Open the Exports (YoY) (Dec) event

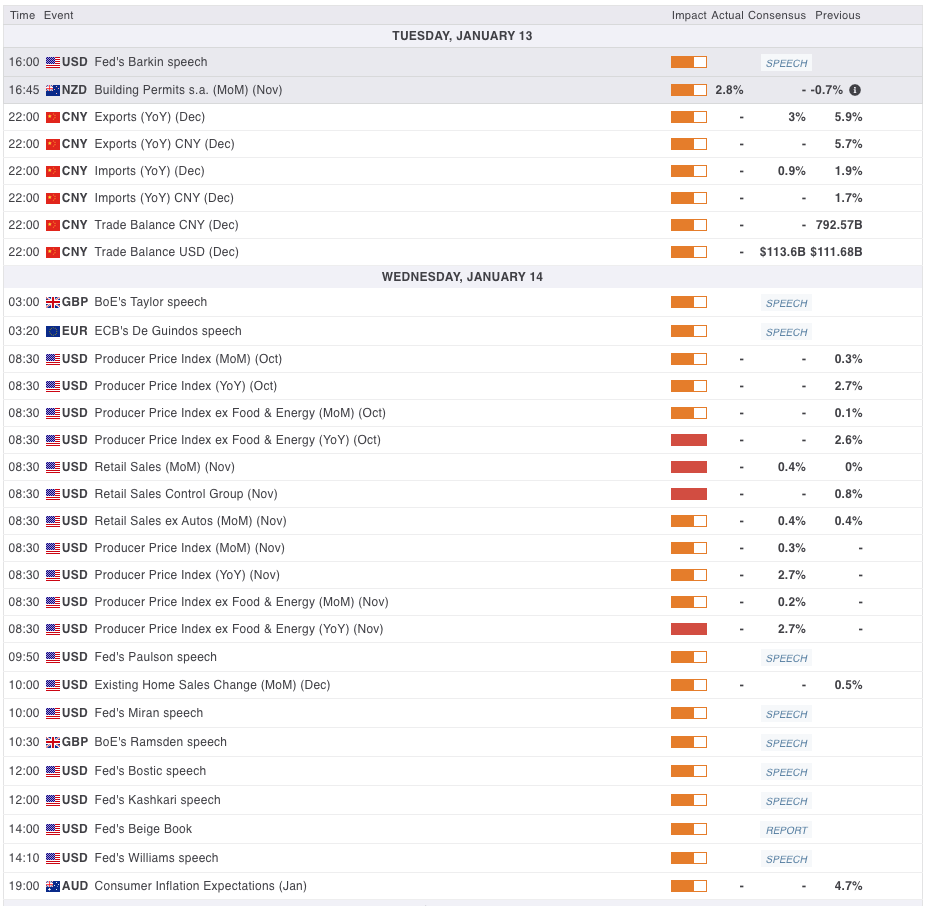tap(149, 117)
